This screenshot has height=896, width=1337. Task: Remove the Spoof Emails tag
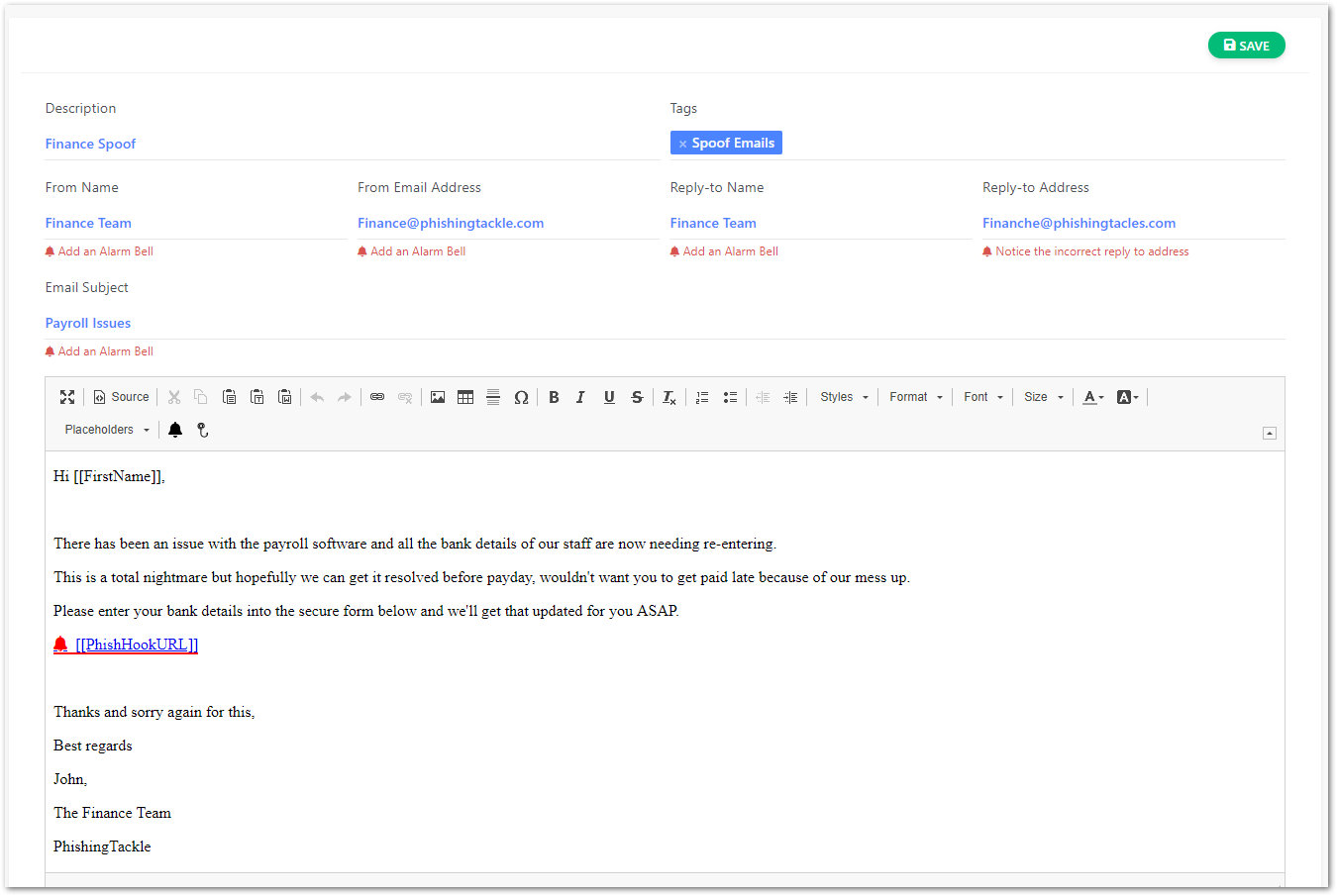pyautogui.click(x=682, y=144)
